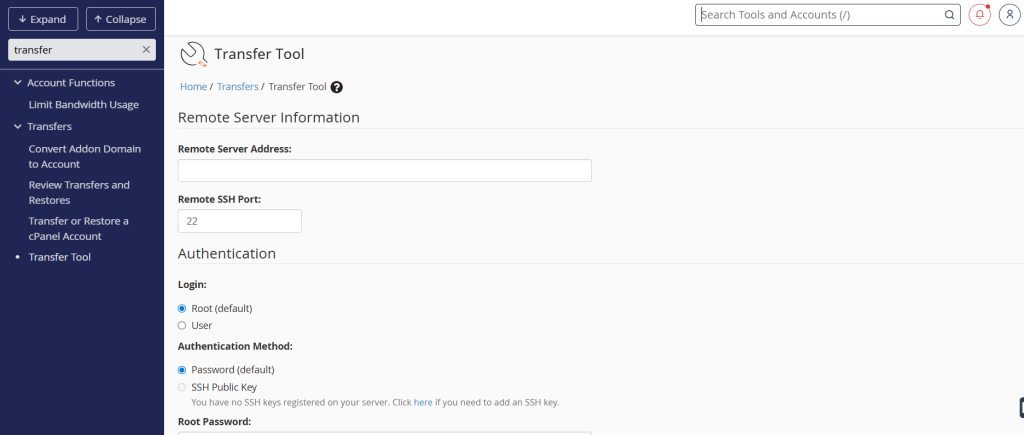Viewport: 1024px width, 435px height.
Task: Open the notifications bell icon
Action: click(x=979, y=14)
